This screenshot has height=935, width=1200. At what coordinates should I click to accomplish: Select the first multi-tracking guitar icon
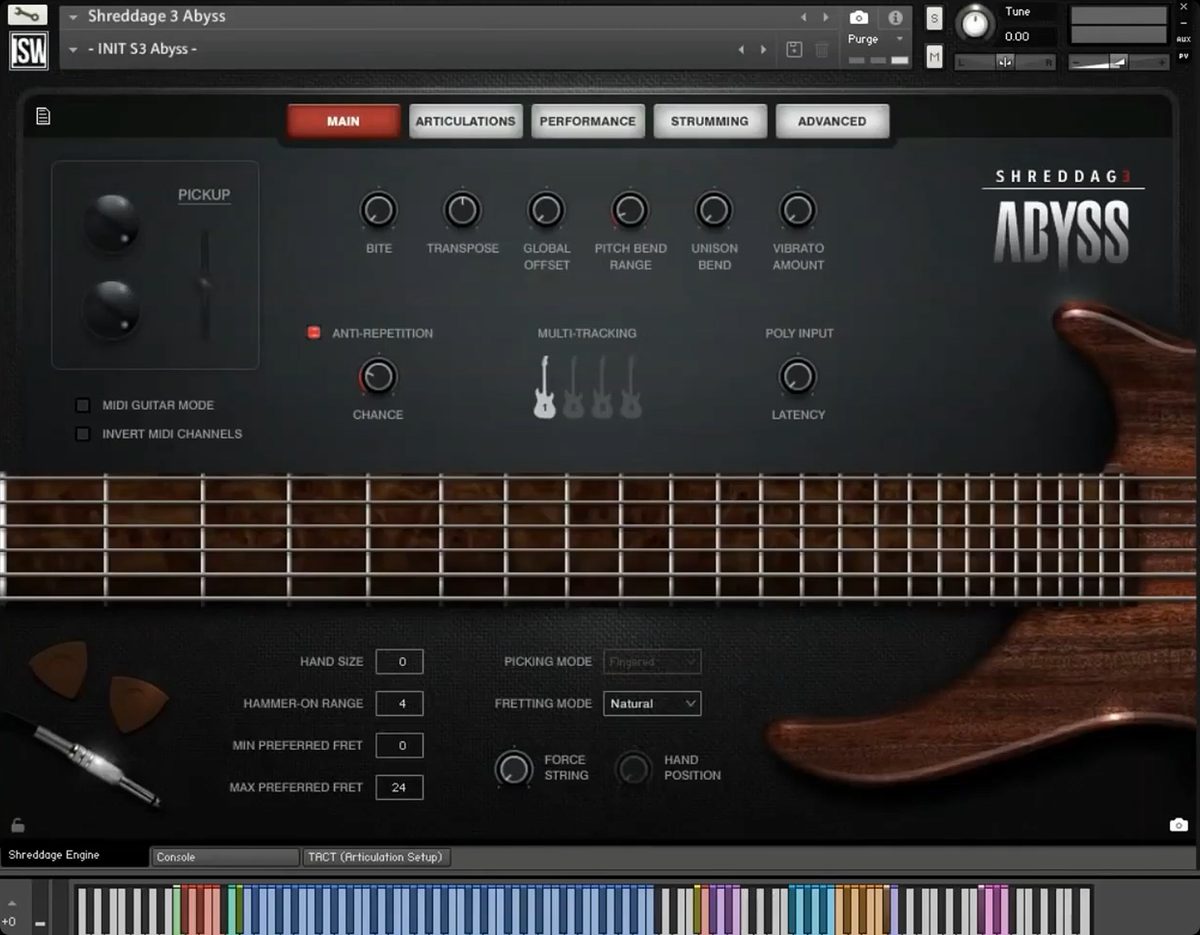(545, 387)
